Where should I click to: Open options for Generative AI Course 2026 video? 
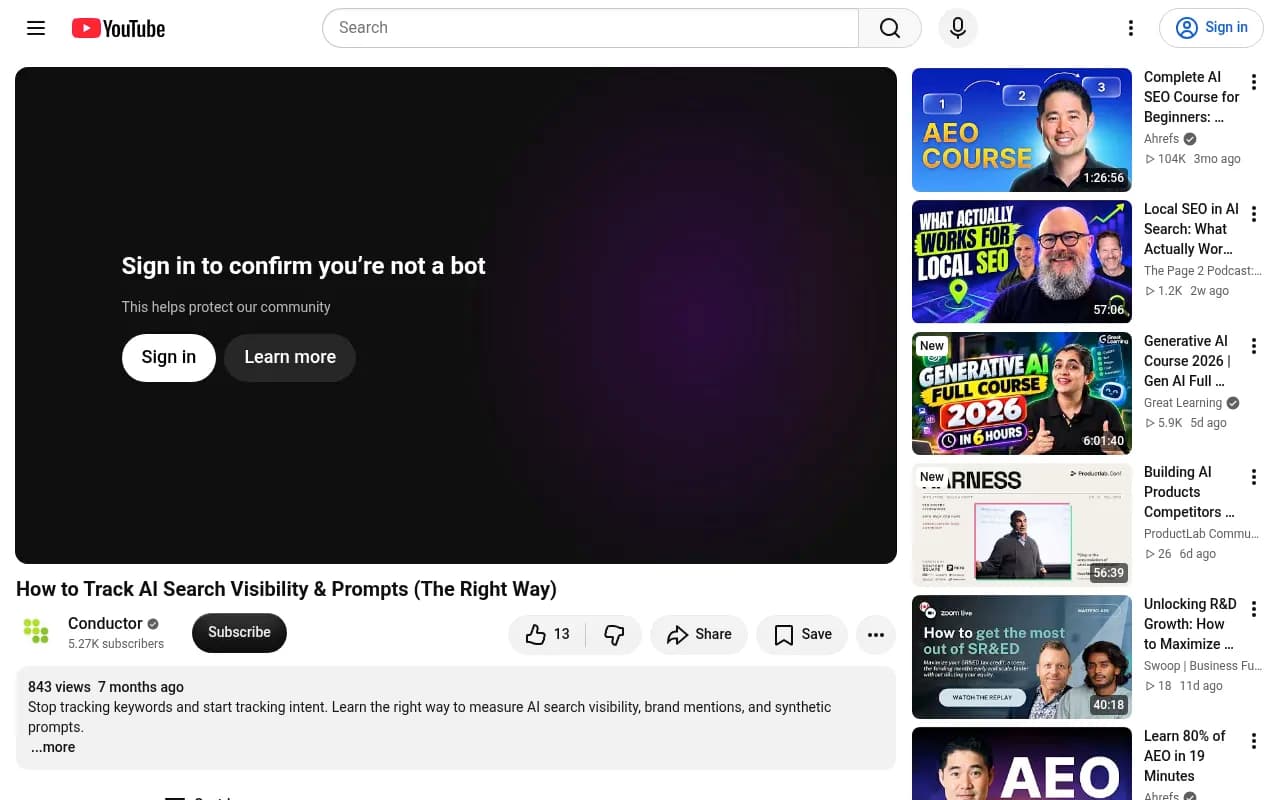(x=1254, y=347)
